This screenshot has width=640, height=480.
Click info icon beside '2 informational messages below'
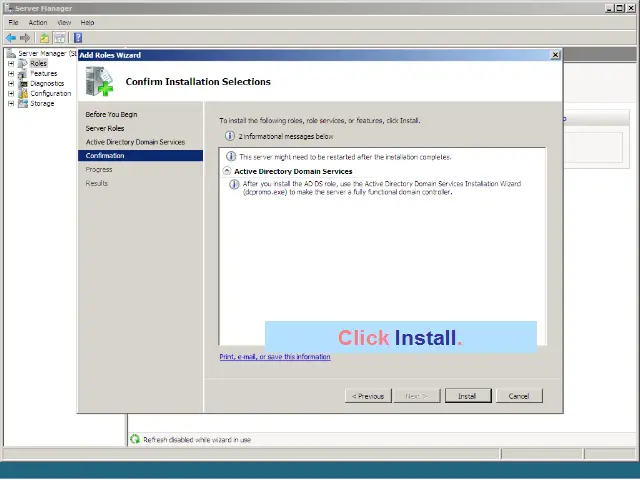point(230,136)
